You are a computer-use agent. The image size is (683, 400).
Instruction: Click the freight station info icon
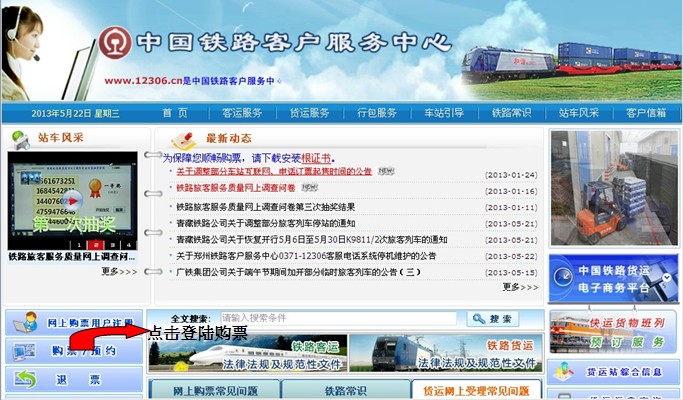pos(564,371)
